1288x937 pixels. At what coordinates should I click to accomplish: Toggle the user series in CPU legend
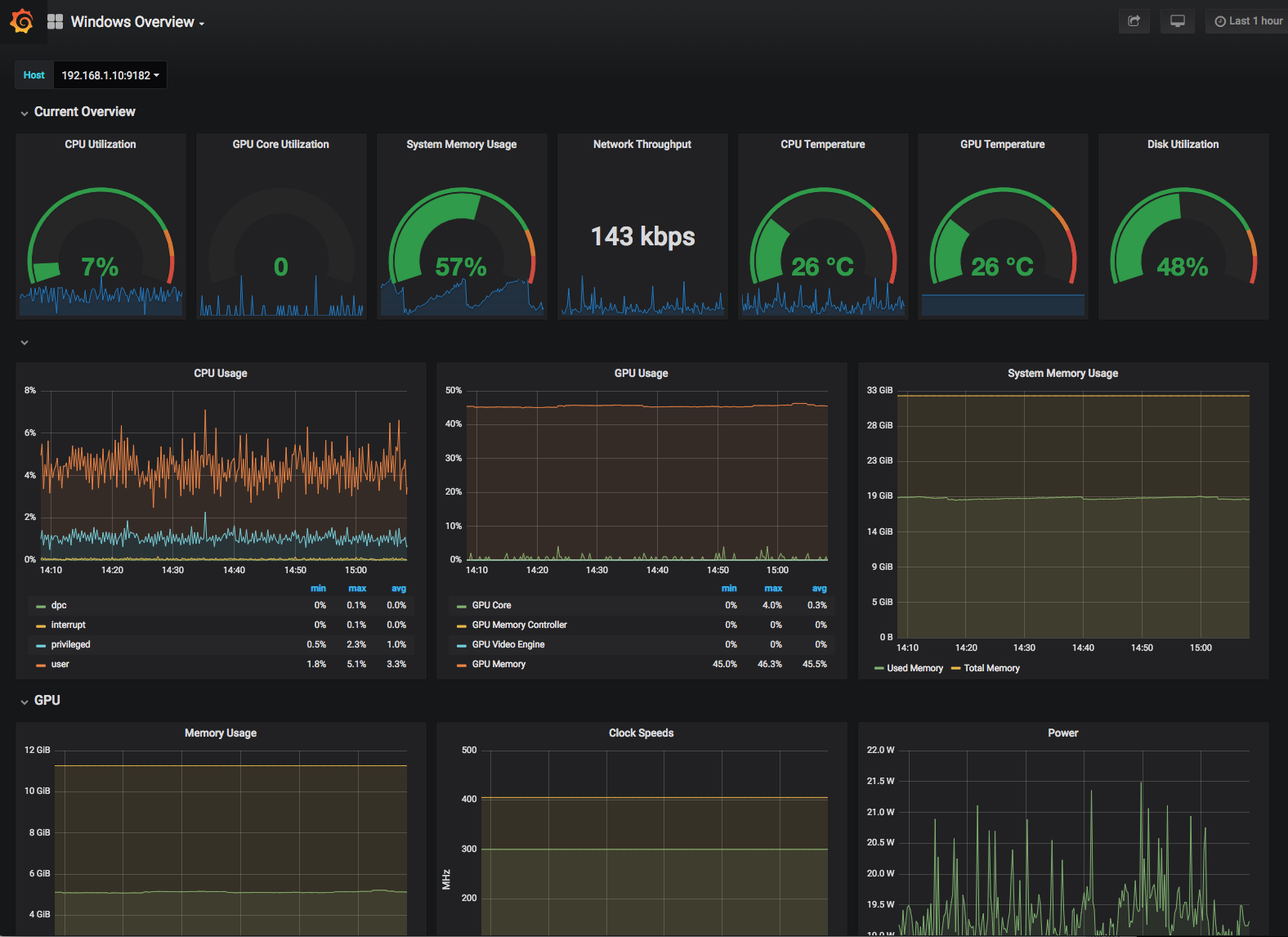[60, 665]
